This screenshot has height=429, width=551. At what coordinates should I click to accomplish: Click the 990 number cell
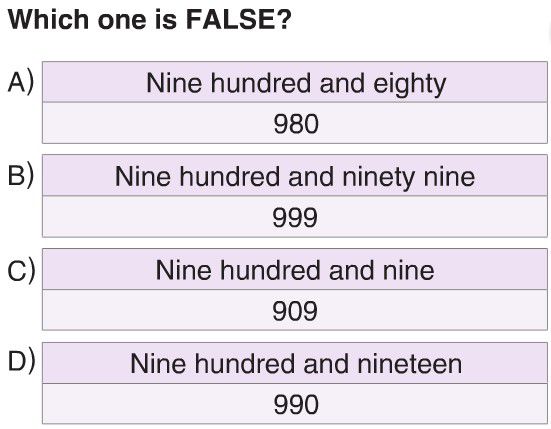click(x=295, y=404)
